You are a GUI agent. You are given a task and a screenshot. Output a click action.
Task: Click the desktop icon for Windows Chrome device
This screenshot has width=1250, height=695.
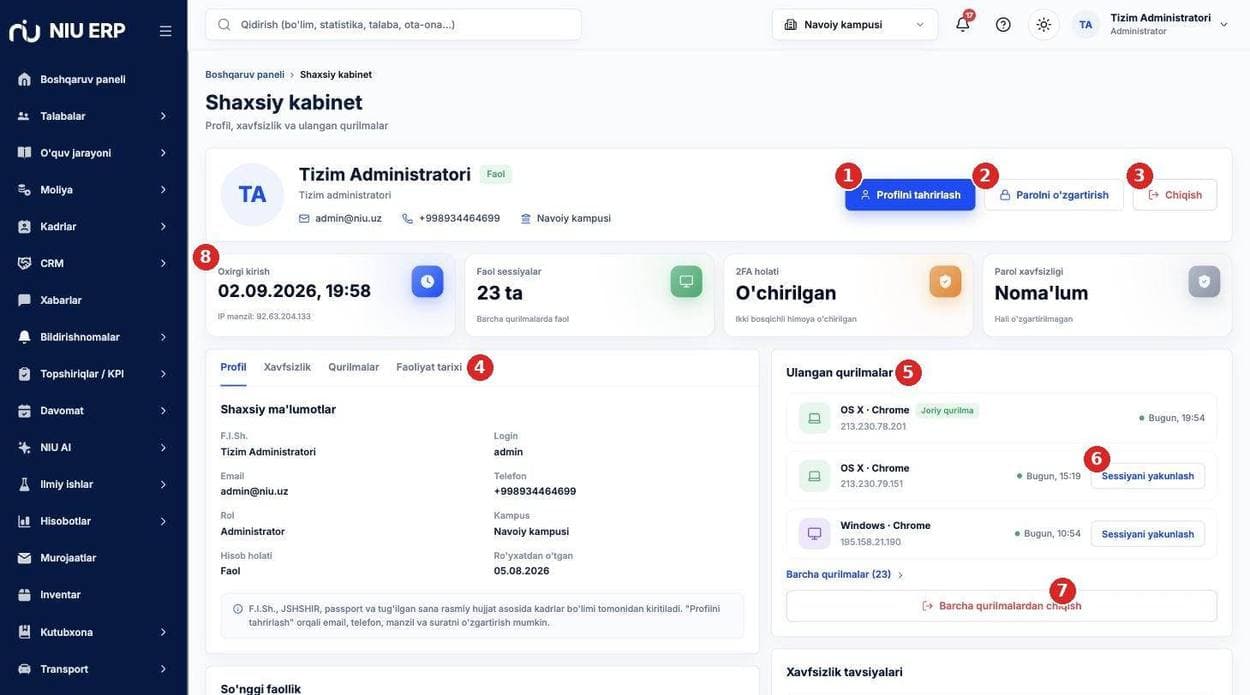tap(814, 534)
